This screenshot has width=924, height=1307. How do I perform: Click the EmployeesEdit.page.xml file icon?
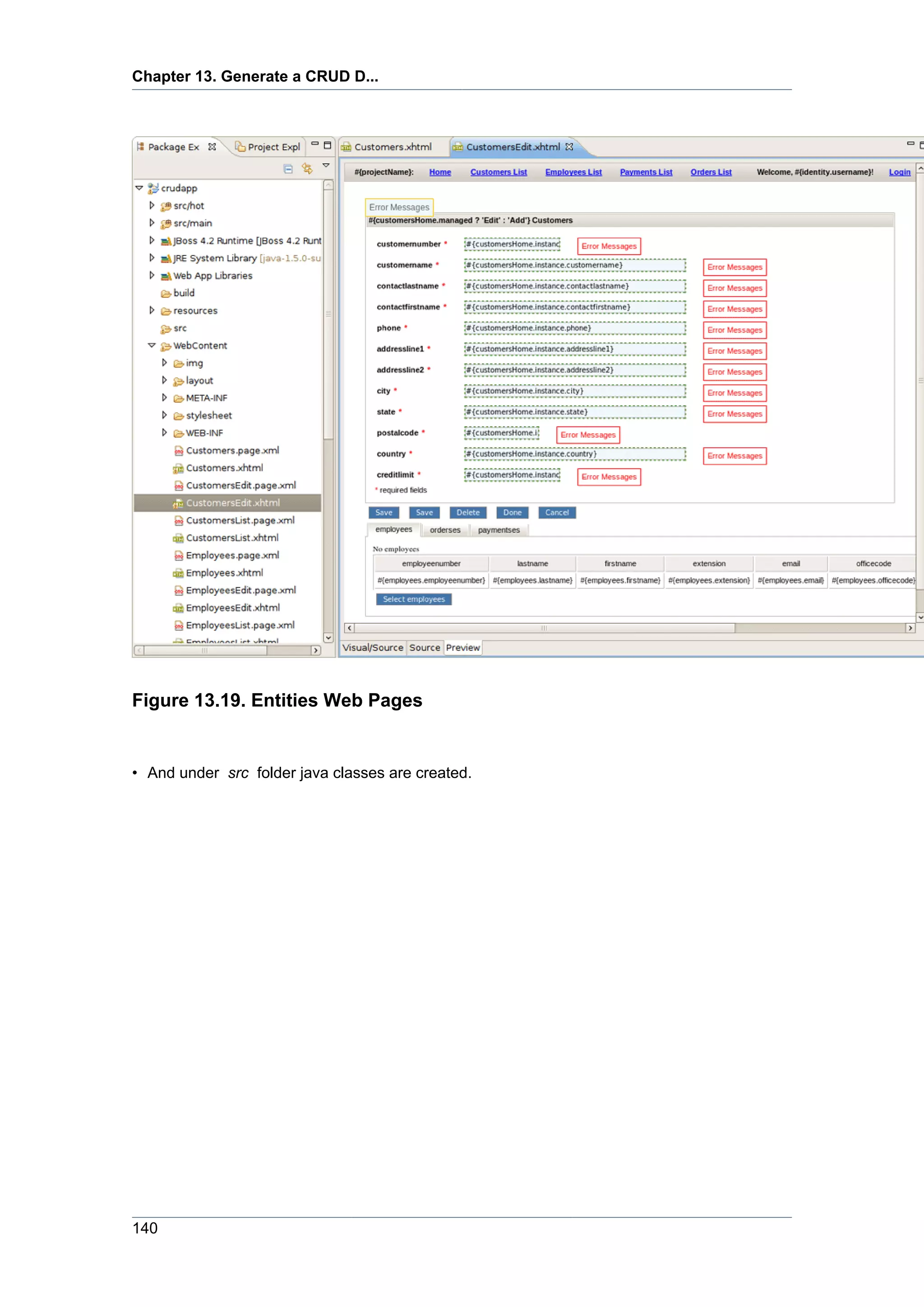coord(179,591)
